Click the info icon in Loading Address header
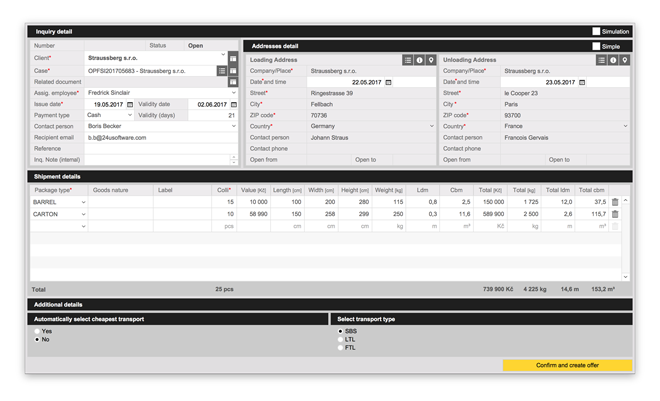The height and width of the screenshot is (401, 660). 419,60
